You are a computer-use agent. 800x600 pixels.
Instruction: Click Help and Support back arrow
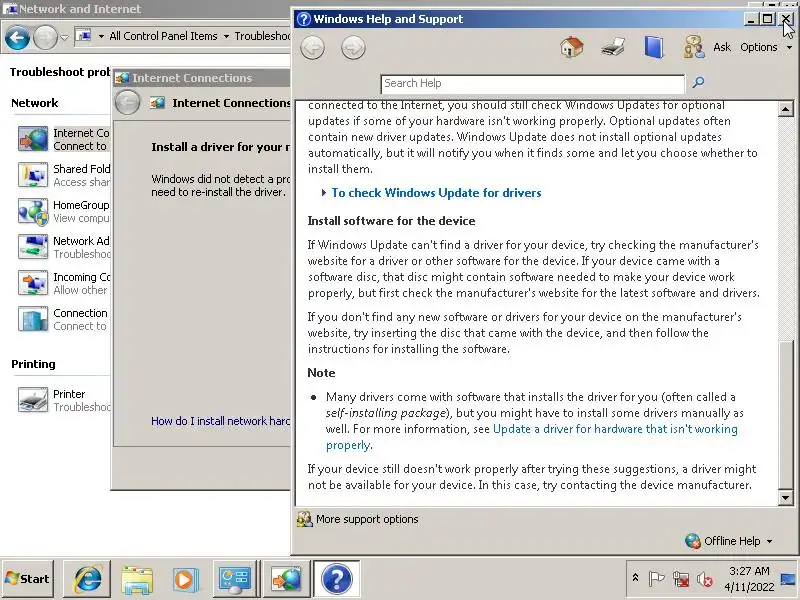click(x=312, y=48)
